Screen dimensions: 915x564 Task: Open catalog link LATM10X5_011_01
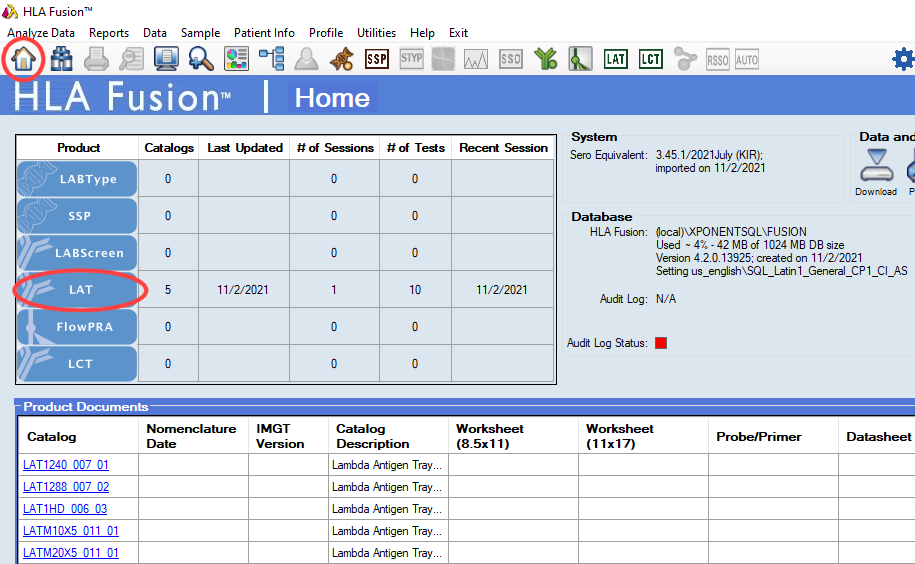coord(71,531)
